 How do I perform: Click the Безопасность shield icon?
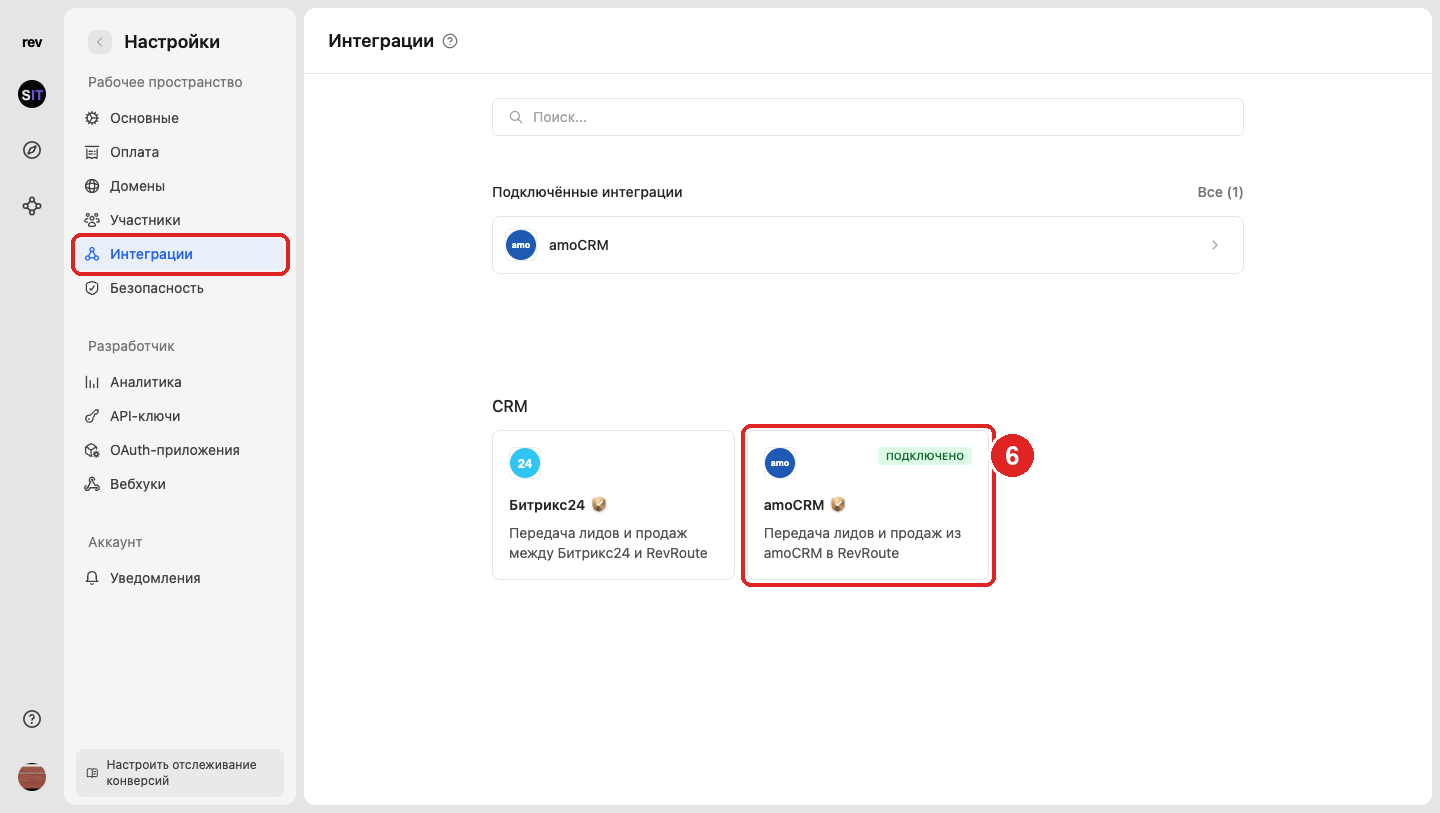pos(92,288)
